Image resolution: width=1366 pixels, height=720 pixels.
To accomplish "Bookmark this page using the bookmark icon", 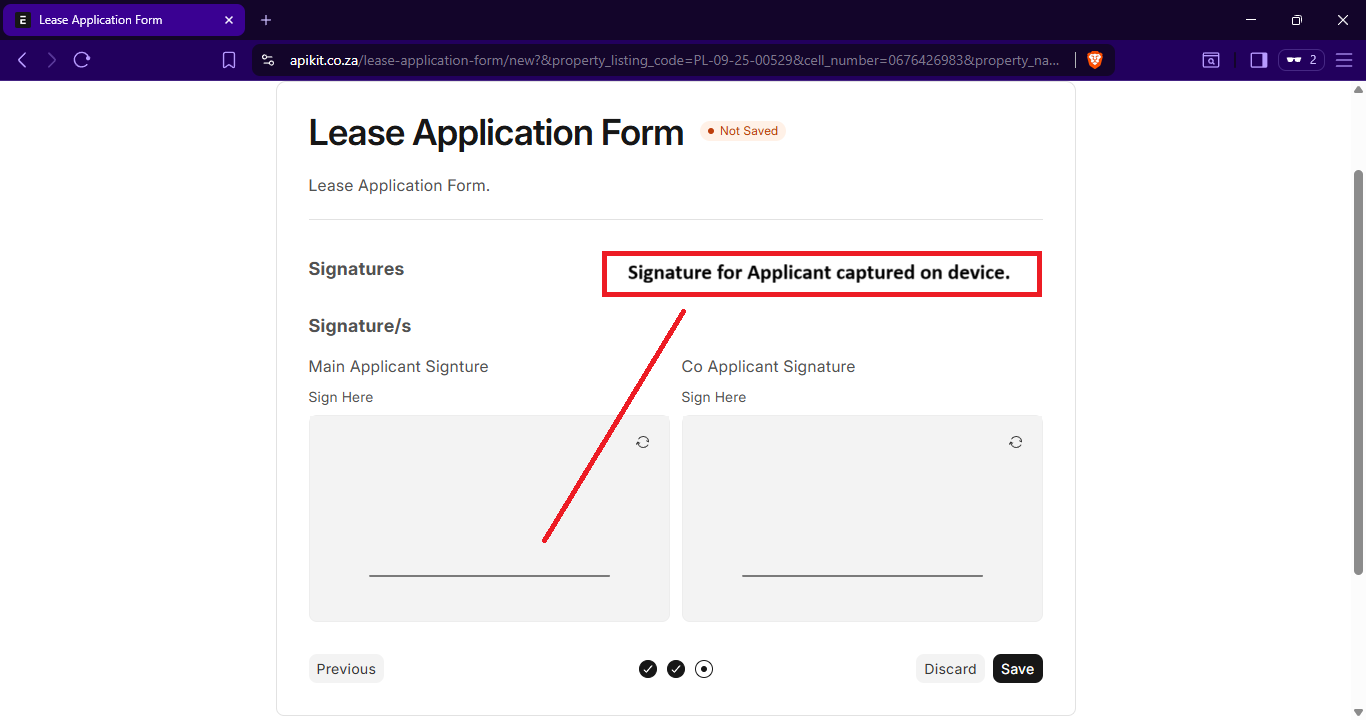I will click(x=229, y=60).
